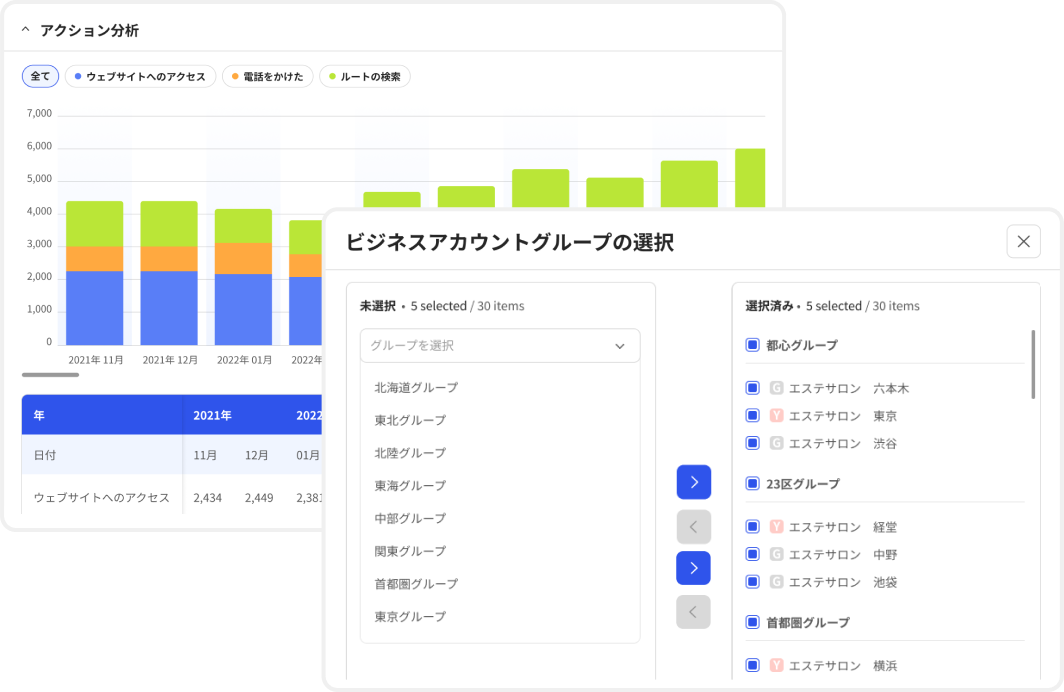This screenshot has width=1064, height=692.
Task: Click the Google badge beside エステサロン 中野
Action: 777,554
